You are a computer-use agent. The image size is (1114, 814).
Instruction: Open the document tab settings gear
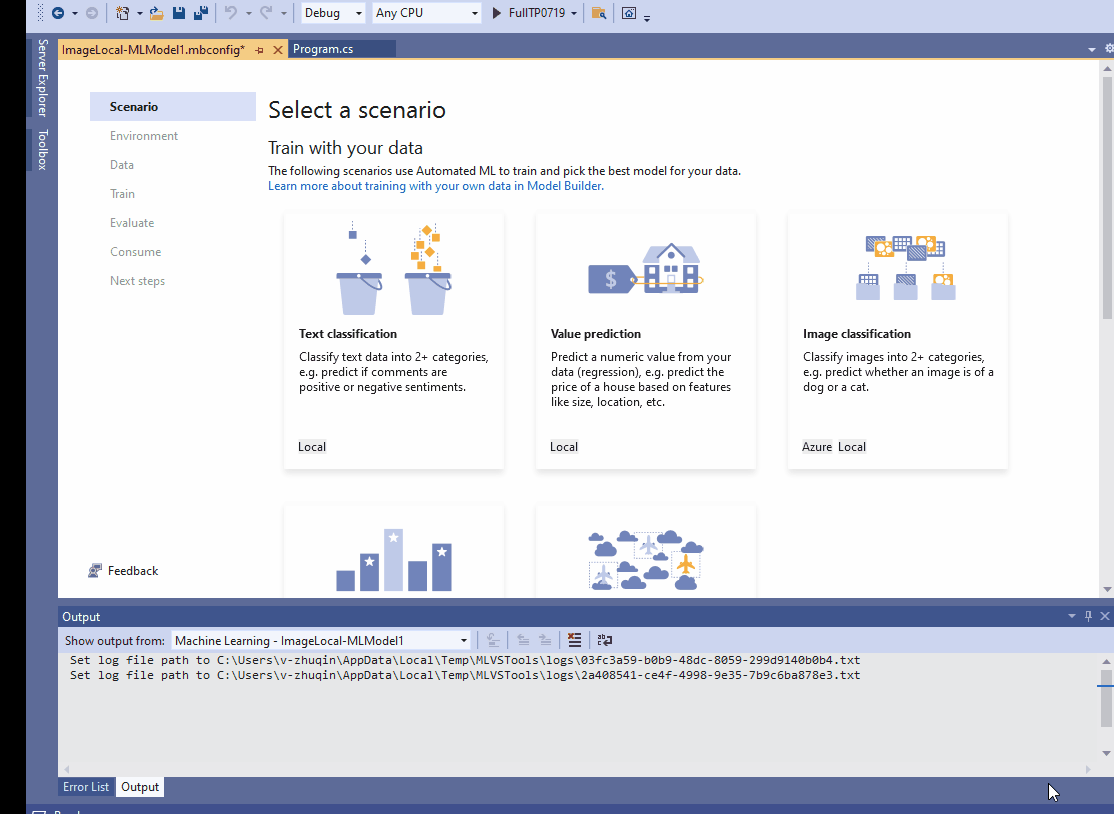click(1109, 48)
